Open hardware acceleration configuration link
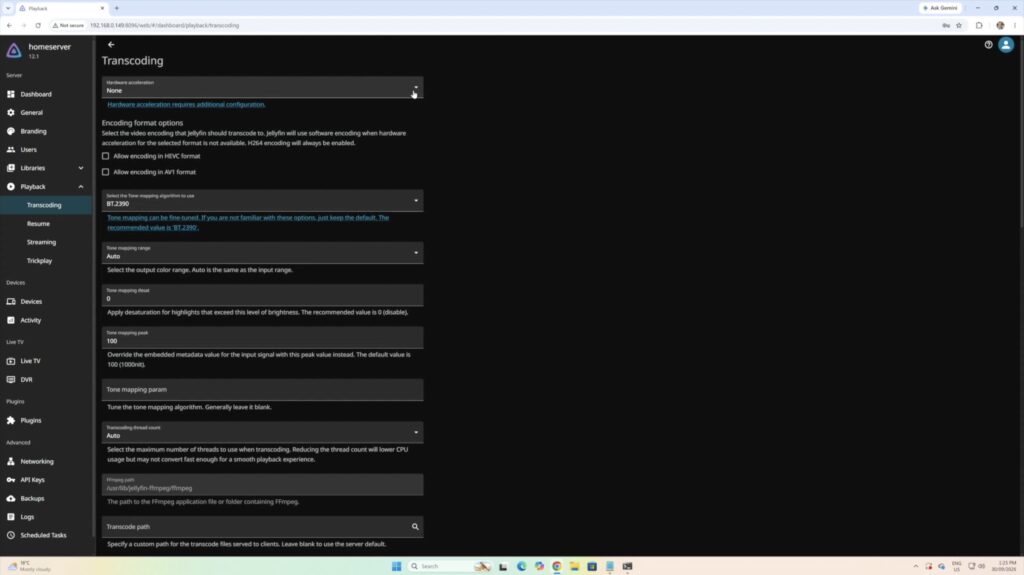This screenshot has width=1024, height=575. coord(186,105)
